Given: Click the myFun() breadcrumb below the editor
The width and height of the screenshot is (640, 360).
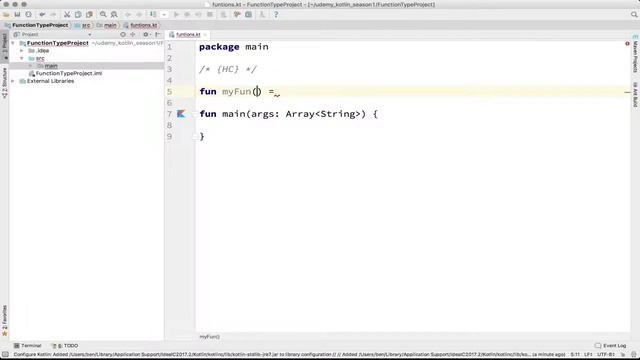Looking at the screenshot, I should (x=209, y=337).
